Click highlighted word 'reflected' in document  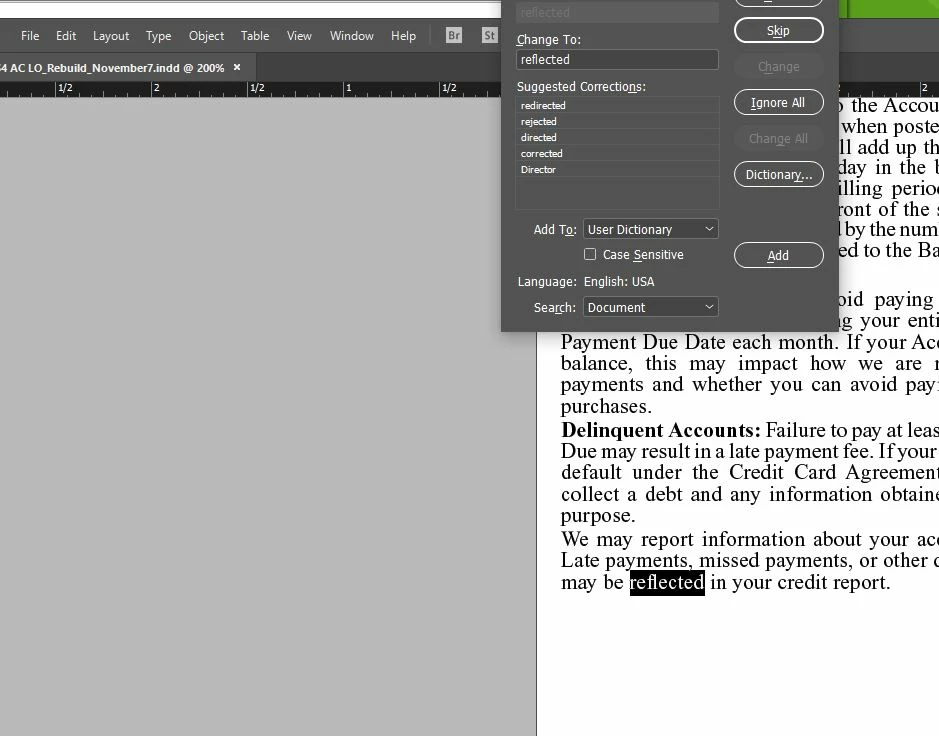tap(667, 582)
